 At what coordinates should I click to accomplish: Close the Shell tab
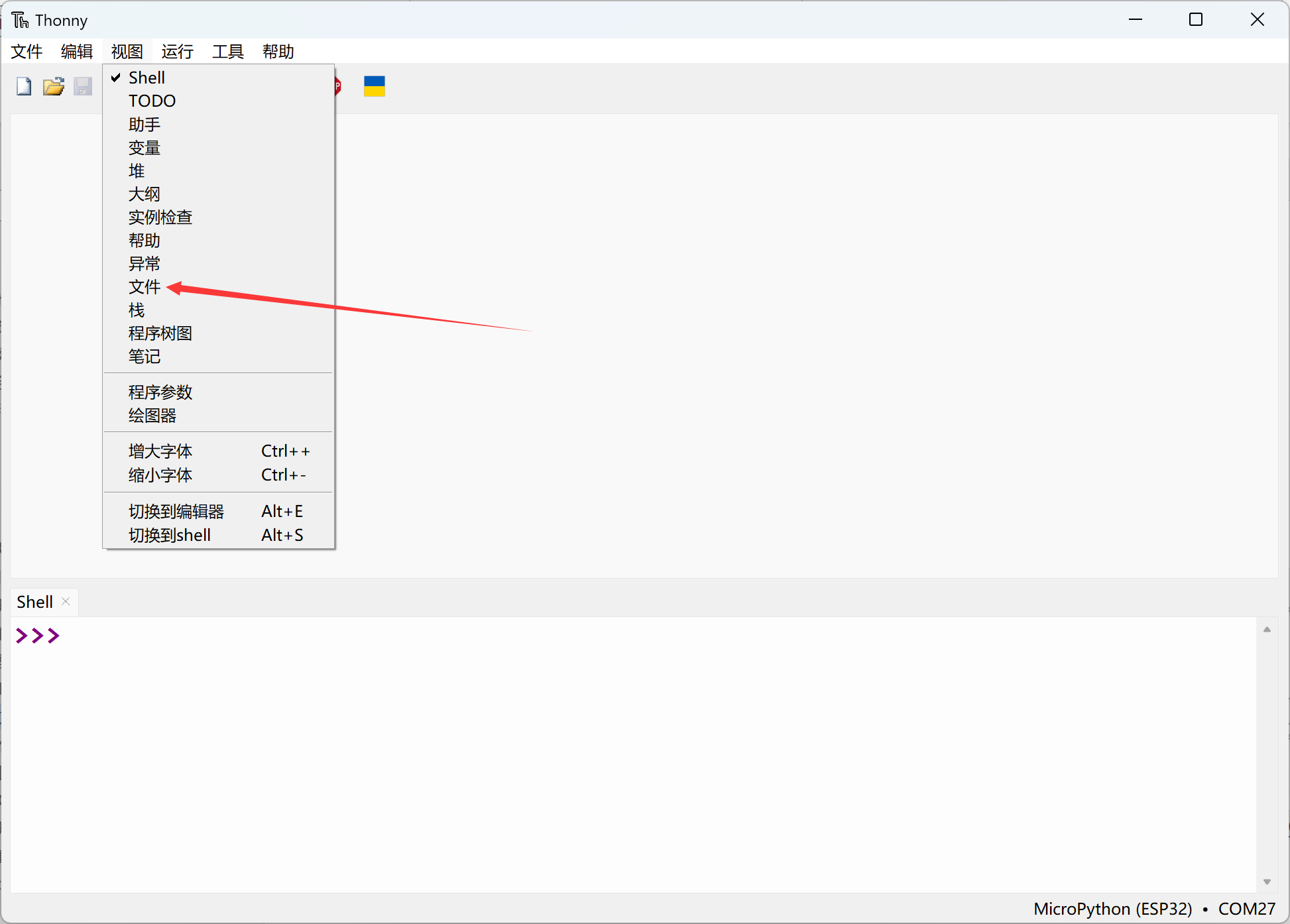(x=66, y=601)
